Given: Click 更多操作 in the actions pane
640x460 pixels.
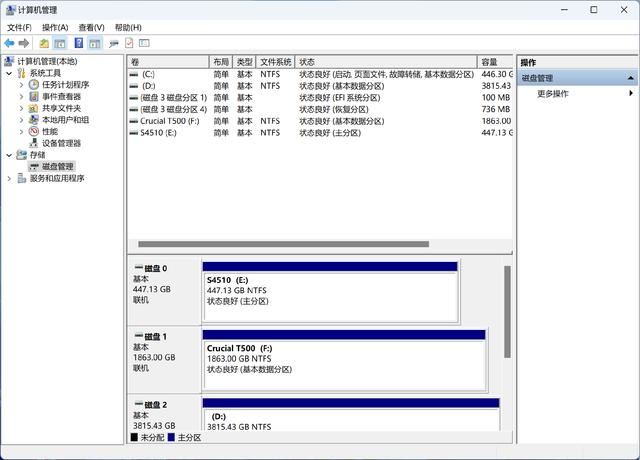Looking at the screenshot, I should tap(553, 93).
